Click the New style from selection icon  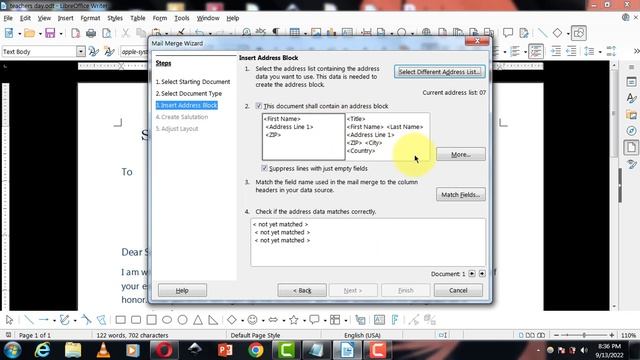click(x=109, y=51)
